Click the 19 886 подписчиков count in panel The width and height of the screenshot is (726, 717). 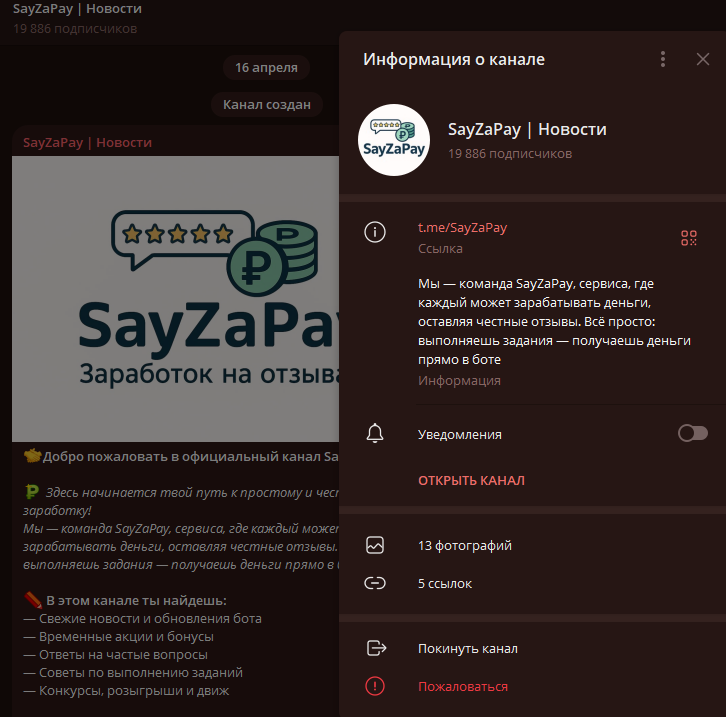(x=510, y=154)
